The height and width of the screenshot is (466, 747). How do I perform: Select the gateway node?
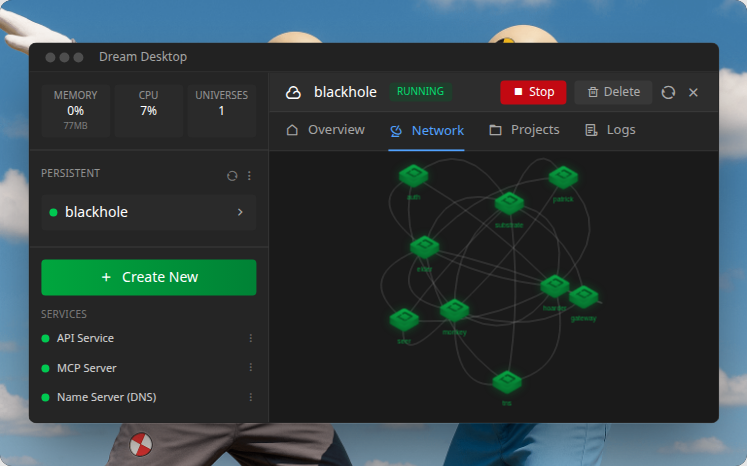pos(584,296)
